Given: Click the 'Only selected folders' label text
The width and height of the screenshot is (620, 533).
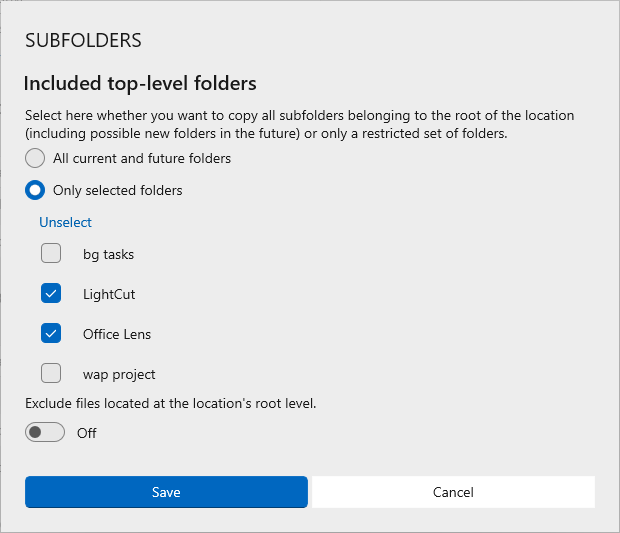Looking at the screenshot, I should pyautogui.click(x=117, y=190).
